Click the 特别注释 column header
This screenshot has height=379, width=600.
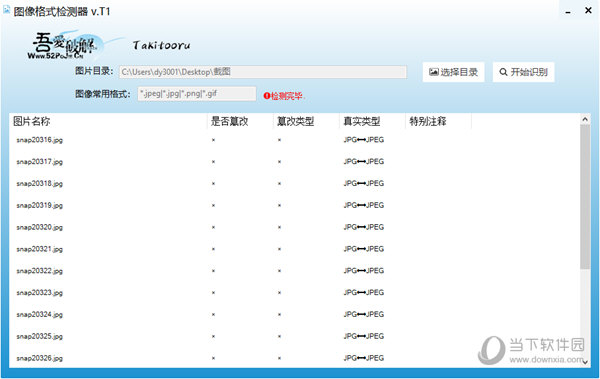[x=438, y=121]
